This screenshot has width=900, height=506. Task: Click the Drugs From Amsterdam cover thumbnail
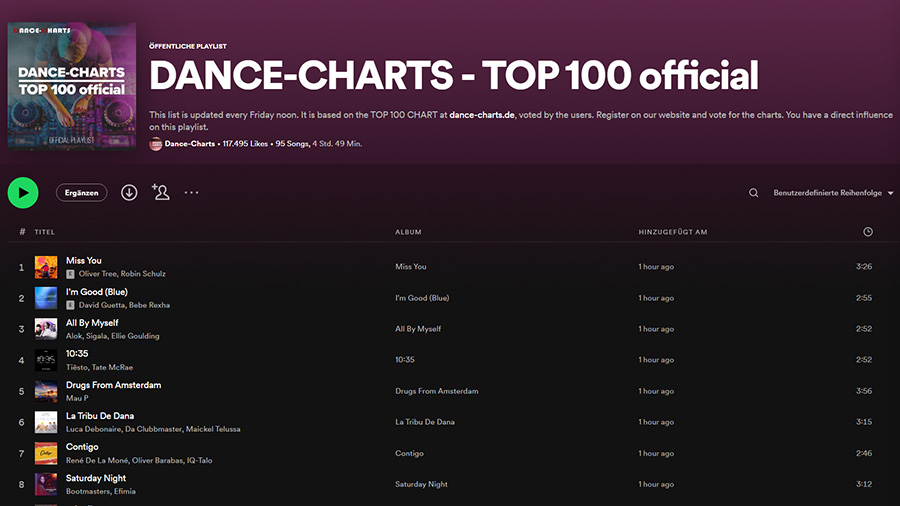tap(46, 391)
